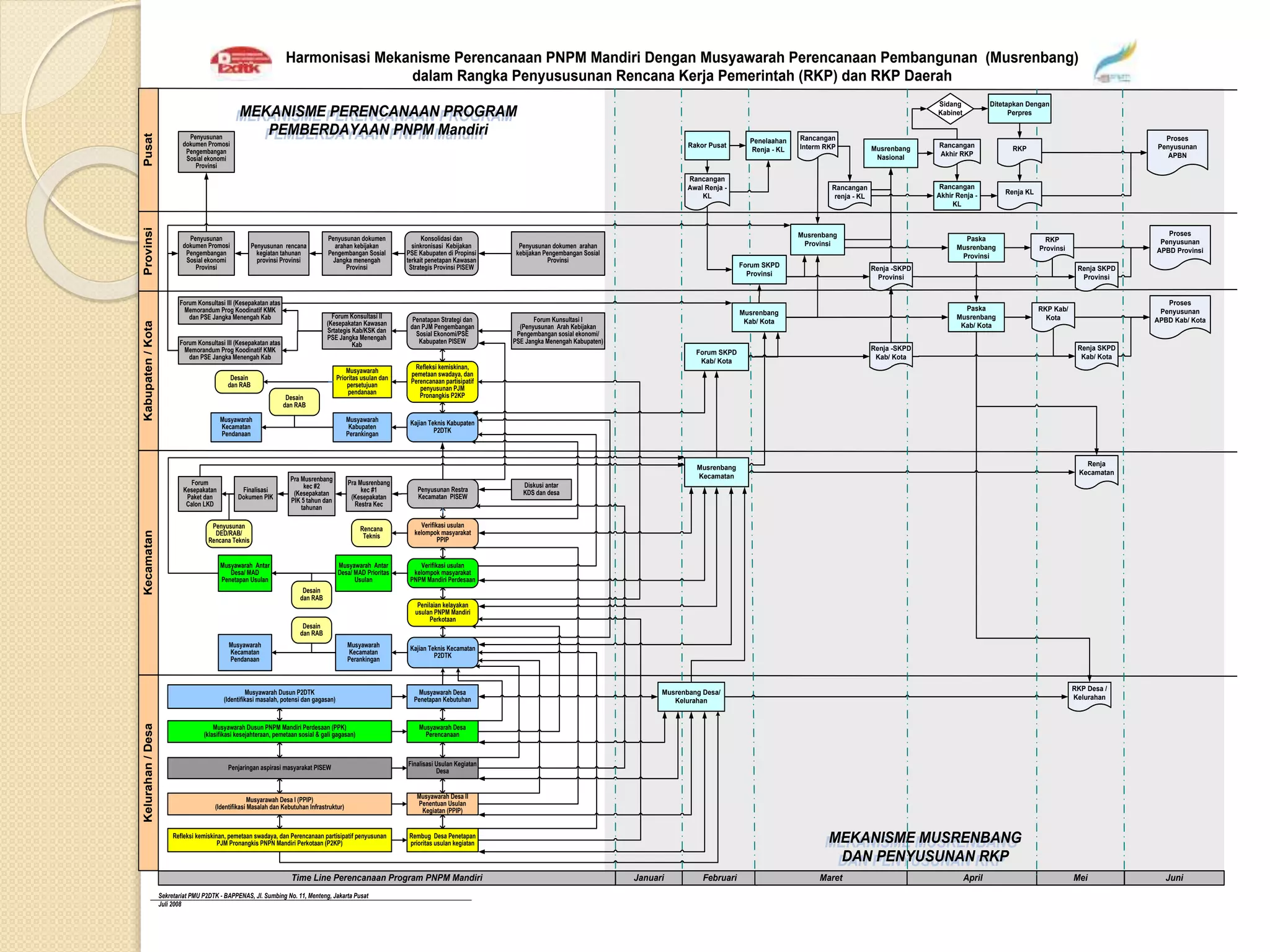Click the Juni timeline column label

click(1174, 878)
